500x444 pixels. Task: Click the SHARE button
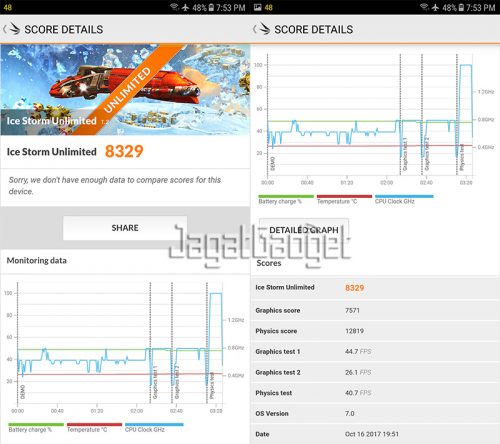tap(125, 228)
